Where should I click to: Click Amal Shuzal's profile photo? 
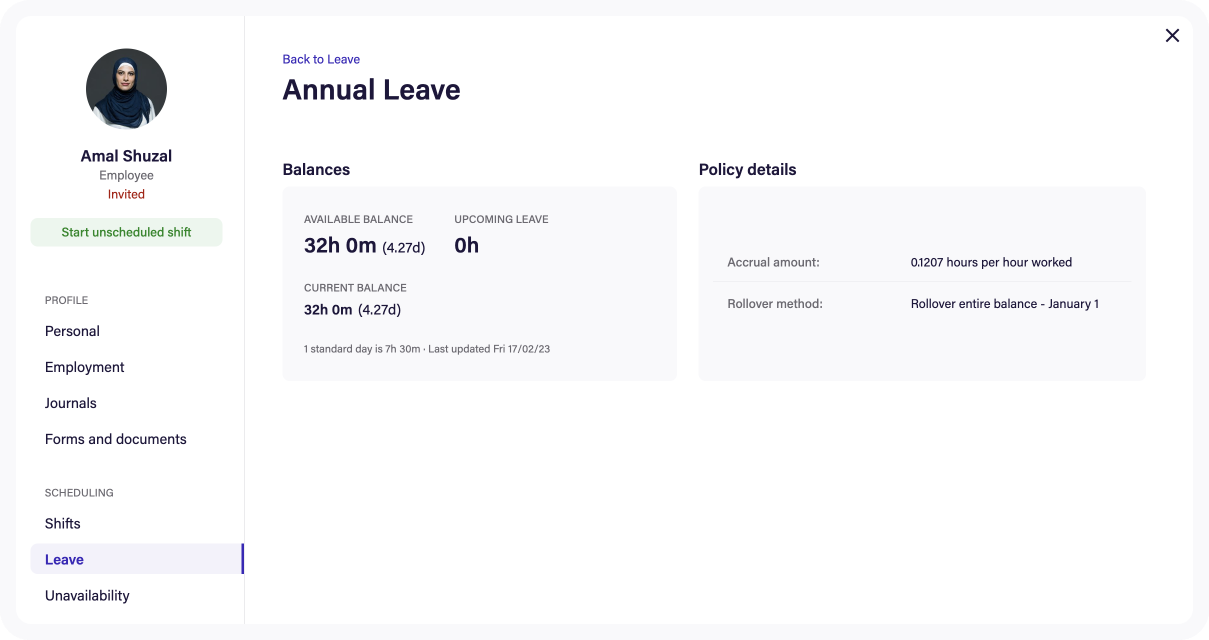pos(126,89)
